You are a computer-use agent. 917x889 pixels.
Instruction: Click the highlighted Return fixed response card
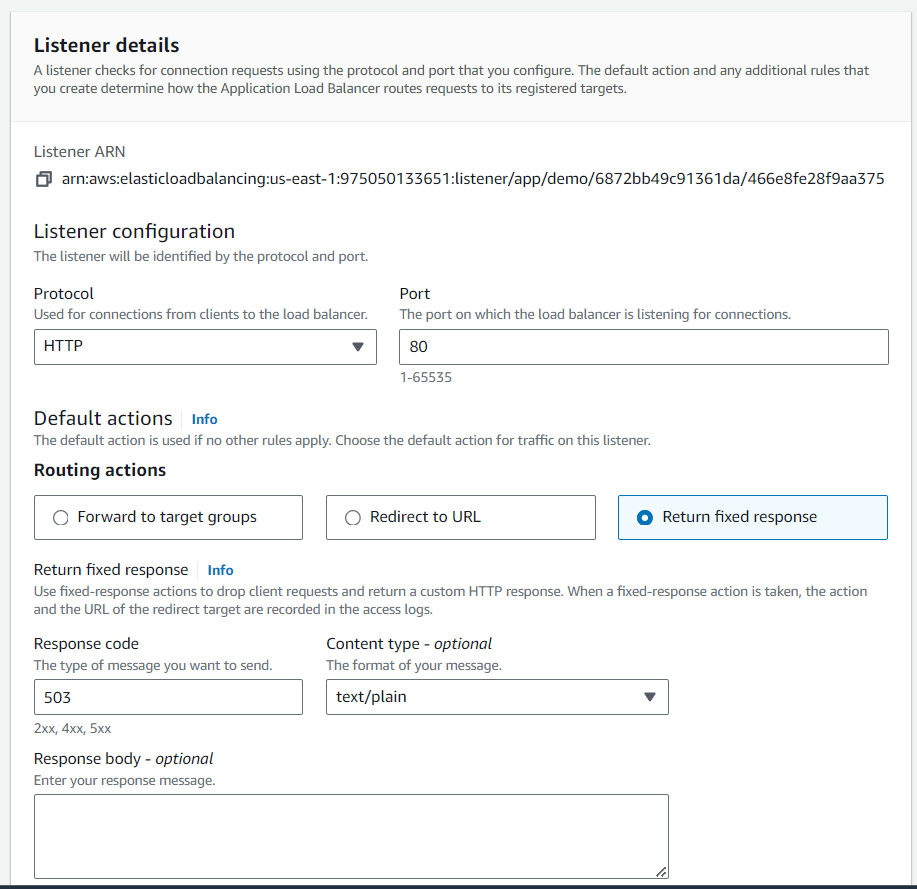pos(752,517)
